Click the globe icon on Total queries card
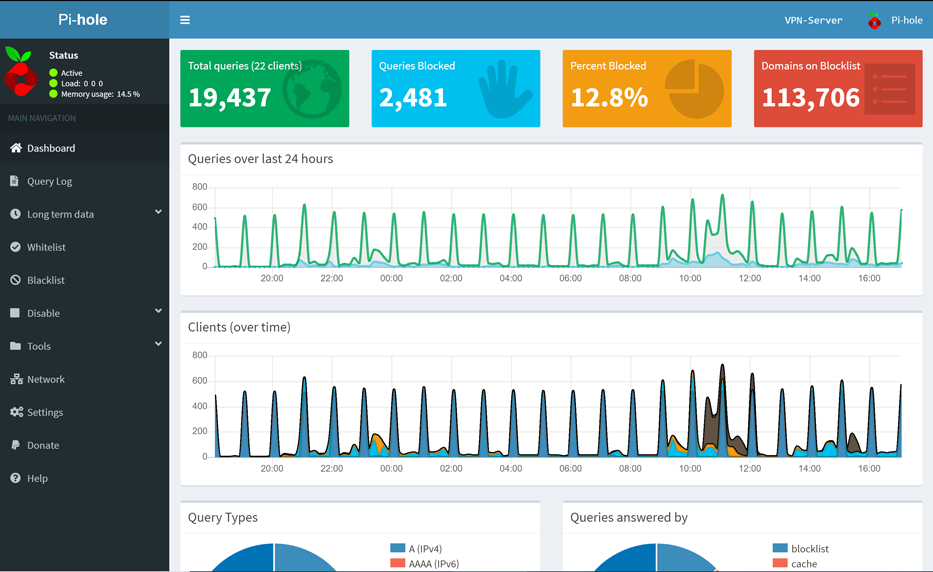This screenshot has height=572, width=933. [312, 89]
